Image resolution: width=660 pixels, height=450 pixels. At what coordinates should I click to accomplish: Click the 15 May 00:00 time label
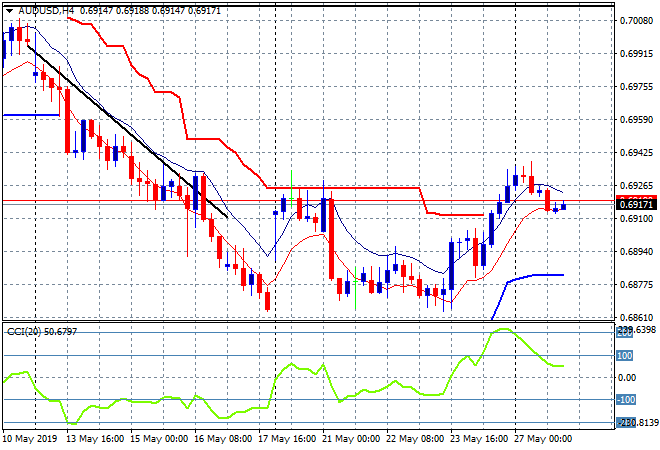coord(159,439)
